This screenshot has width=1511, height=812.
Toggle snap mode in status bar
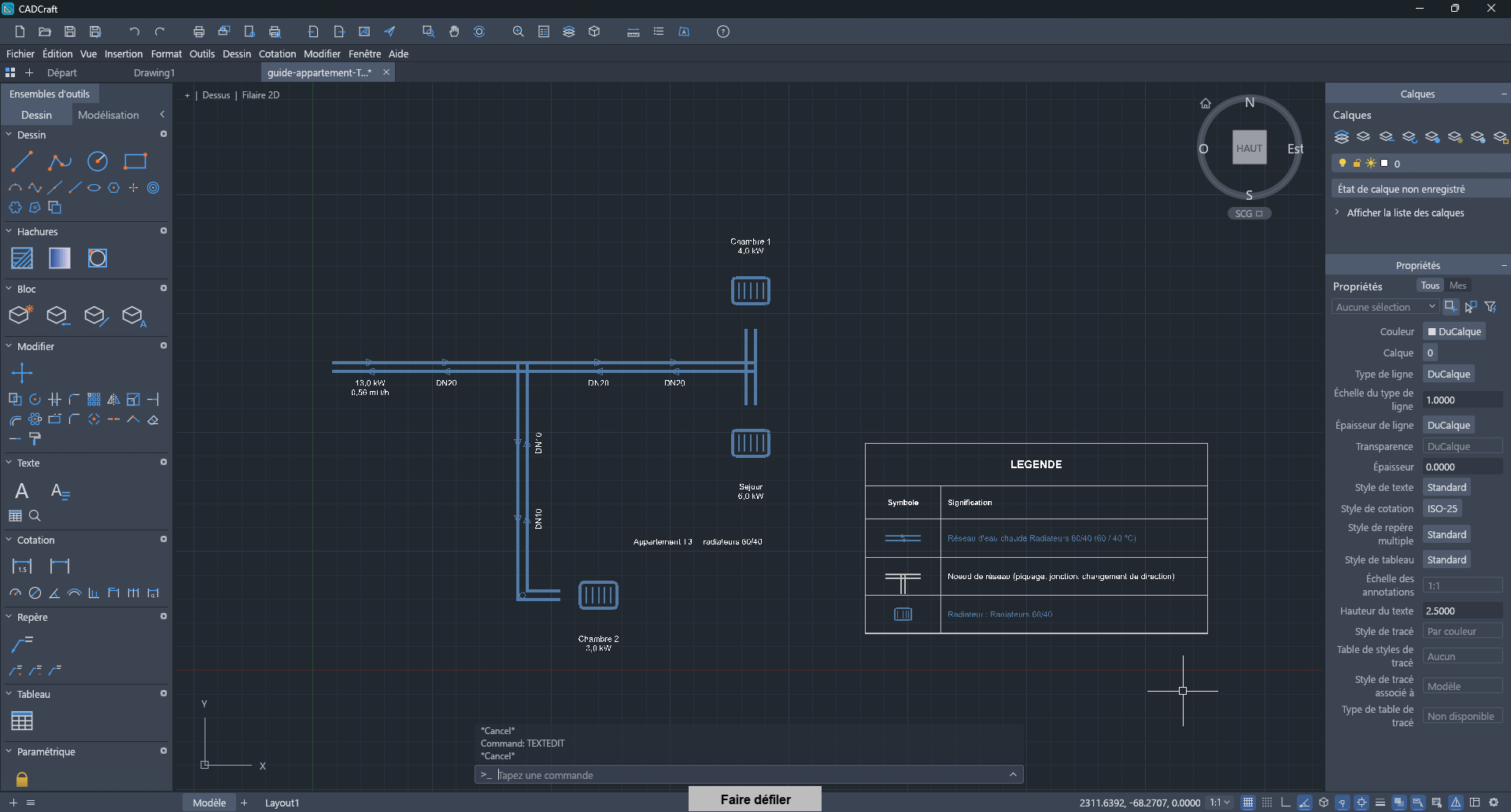pyautogui.click(x=1267, y=803)
